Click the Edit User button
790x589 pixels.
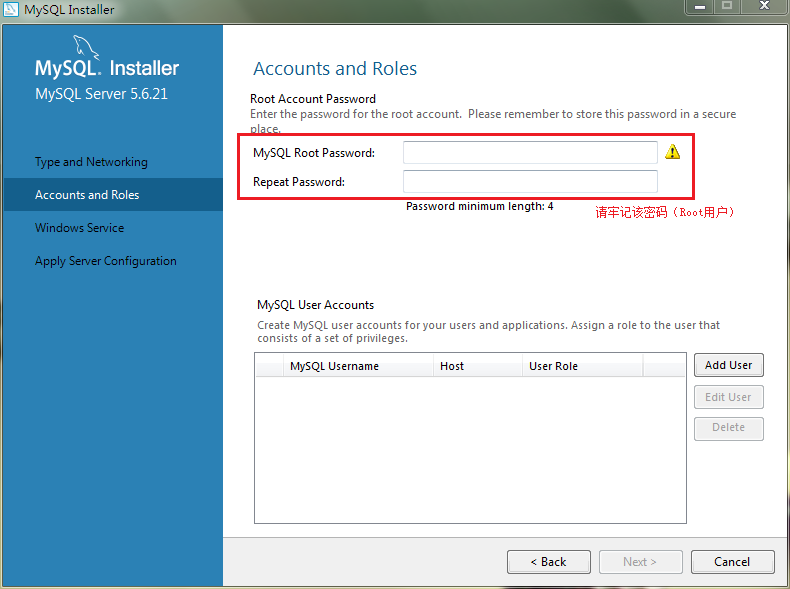(x=728, y=397)
